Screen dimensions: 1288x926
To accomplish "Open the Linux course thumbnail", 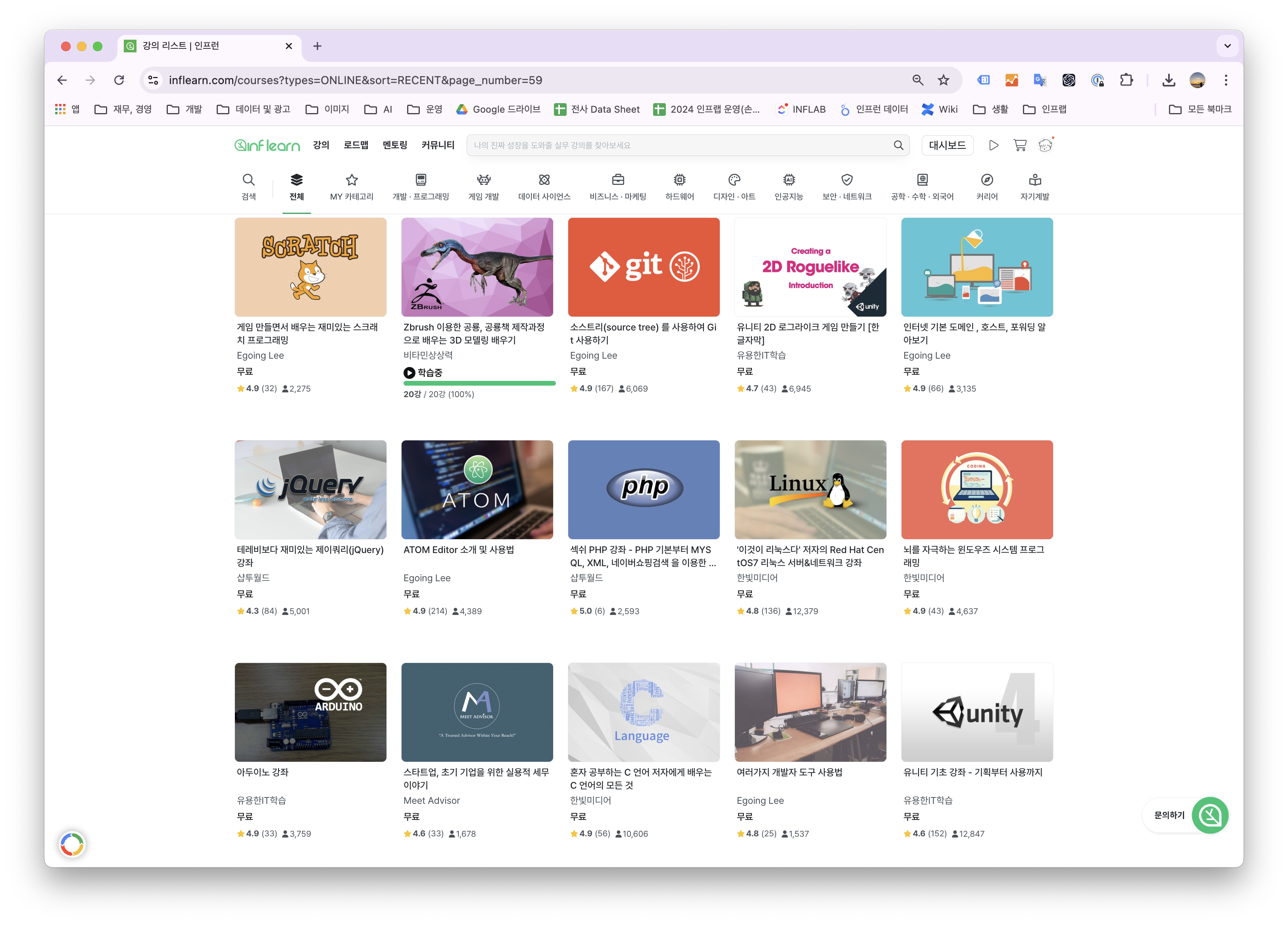I will tap(810, 490).
